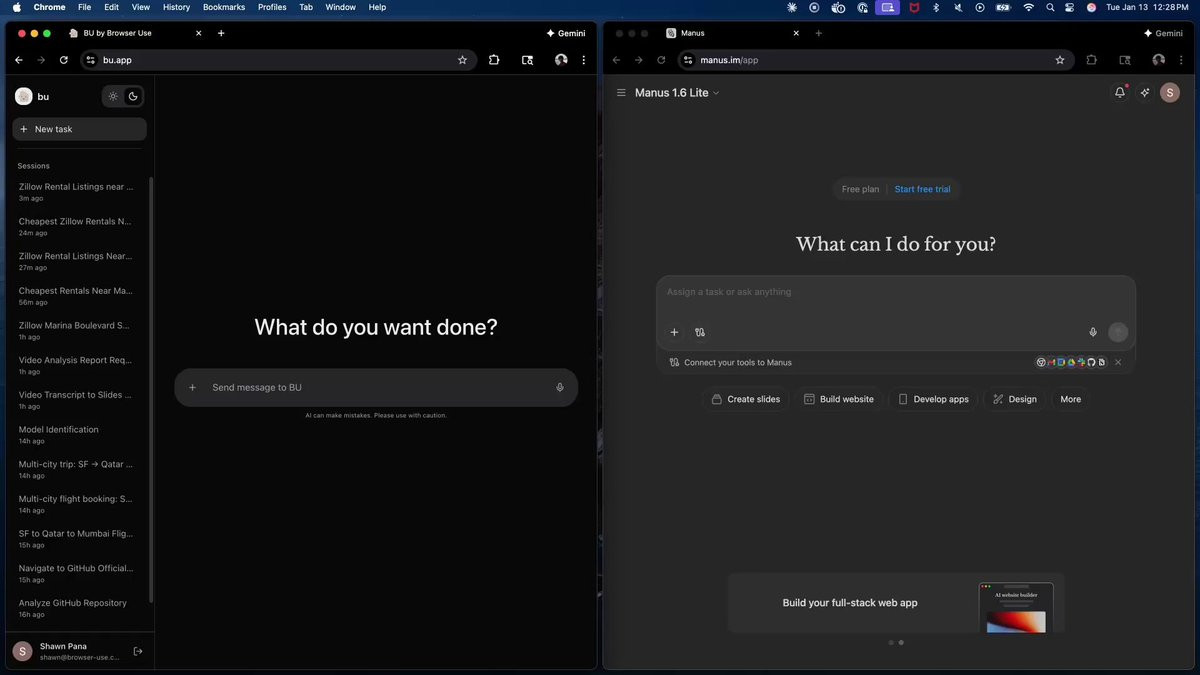Open the Manus user profile avatar
Viewport: 1200px width, 675px height.
pyautogui.click(x=1170, y=93)
